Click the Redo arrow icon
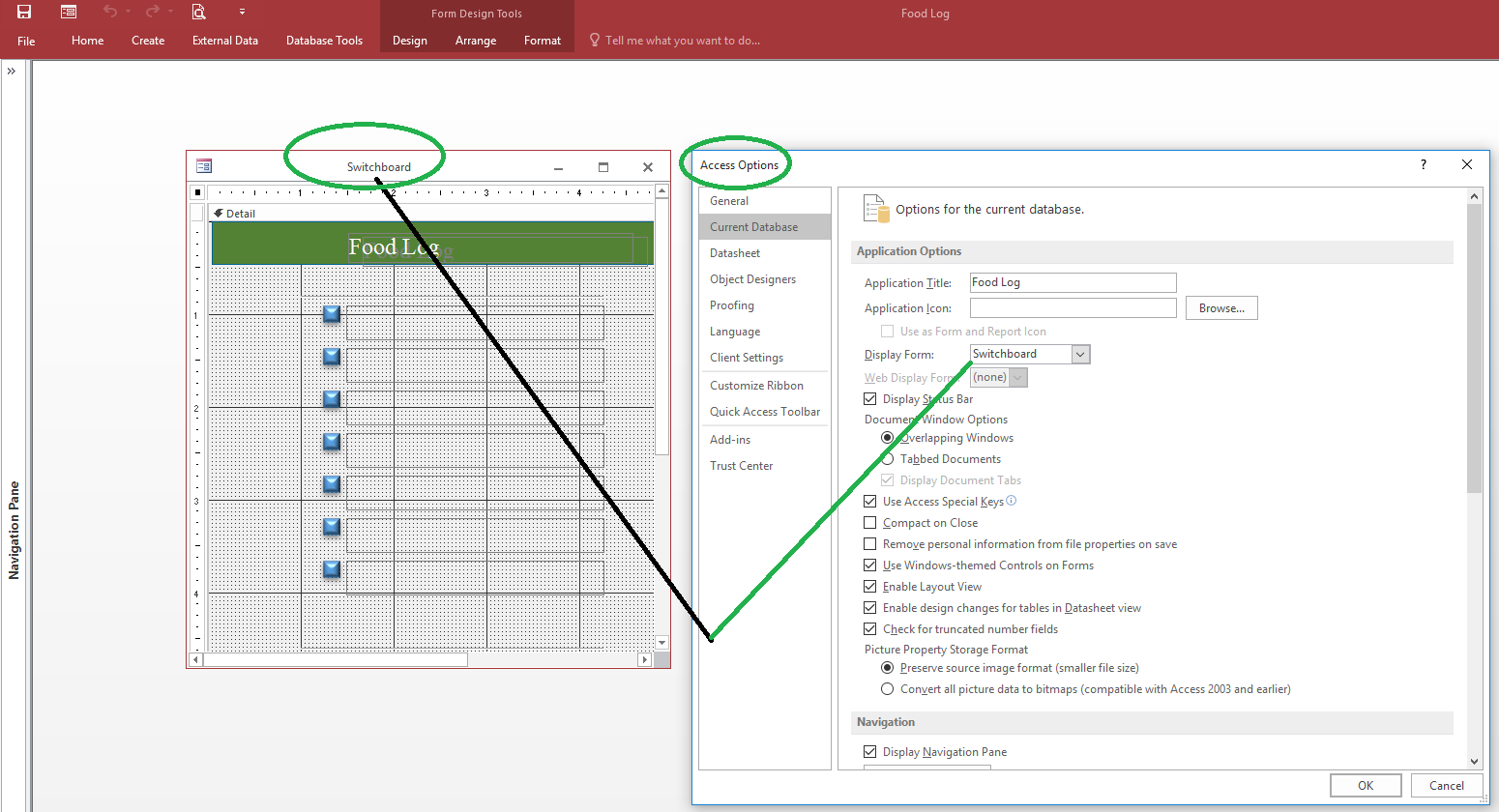Image resolution: width=1499 pixels, height=812 pixels. [x=153, y=12]
